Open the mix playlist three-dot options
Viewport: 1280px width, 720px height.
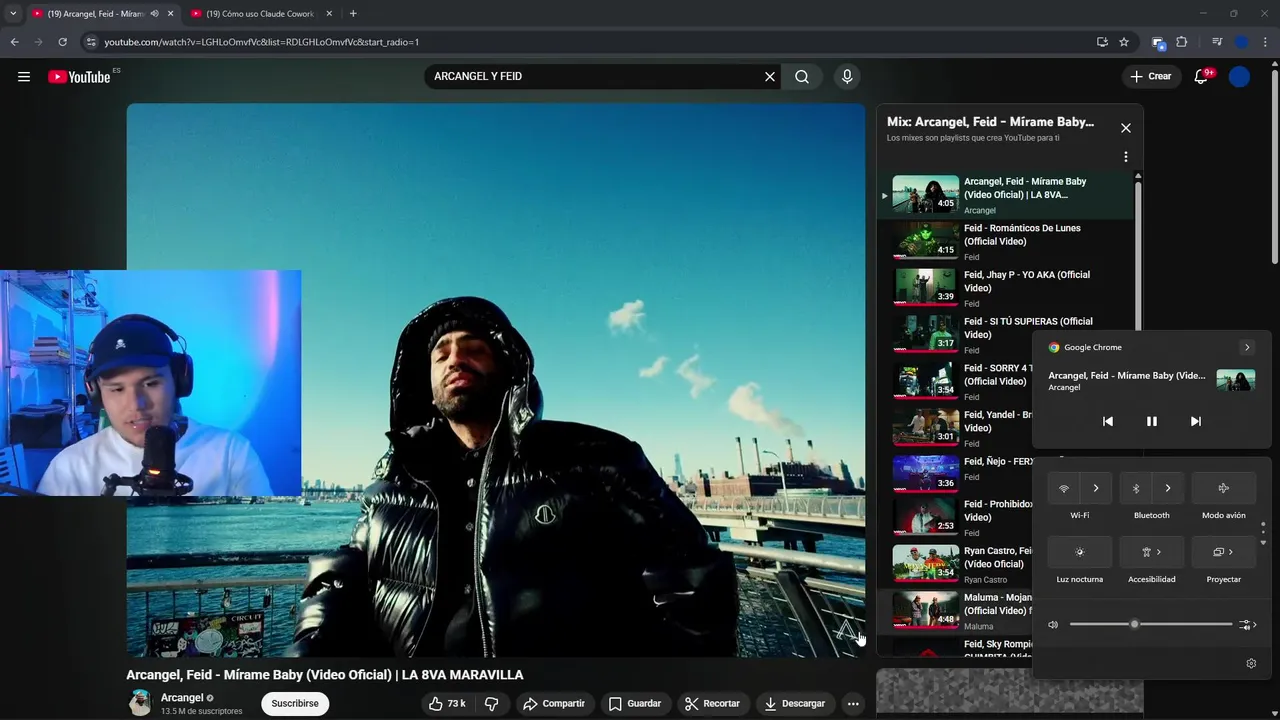[1126, 157]
